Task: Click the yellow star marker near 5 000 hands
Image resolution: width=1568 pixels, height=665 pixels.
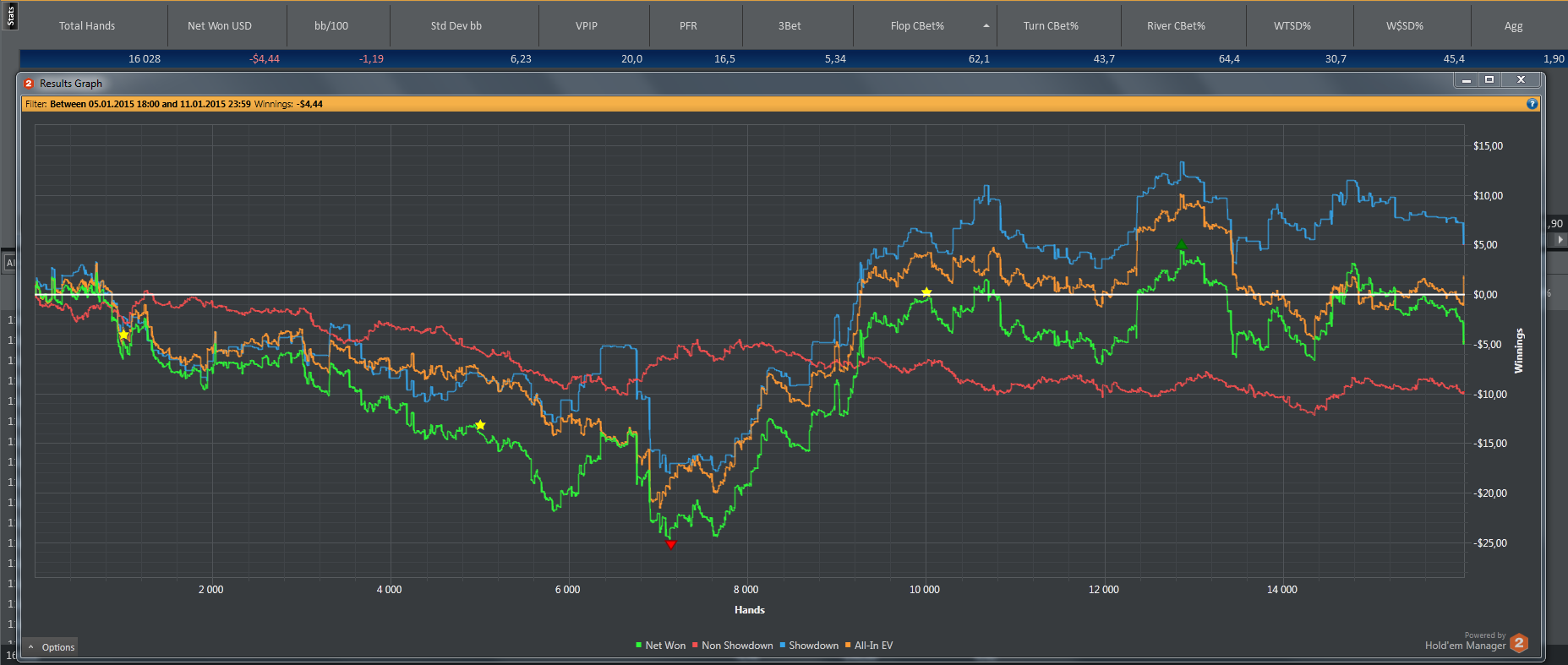Action: click(x=480, y=425)
